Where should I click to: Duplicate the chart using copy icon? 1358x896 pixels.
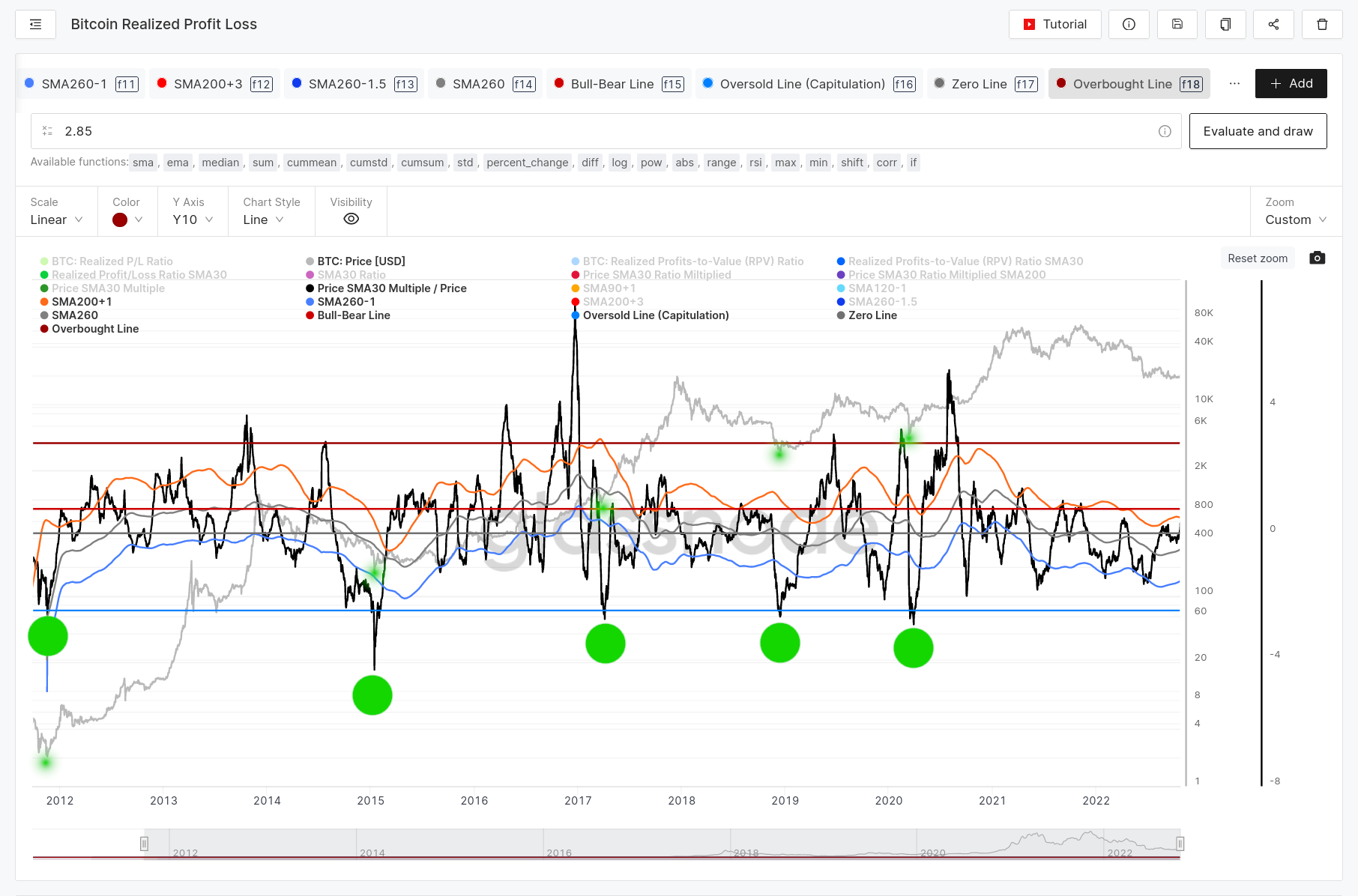point(1225,25)
